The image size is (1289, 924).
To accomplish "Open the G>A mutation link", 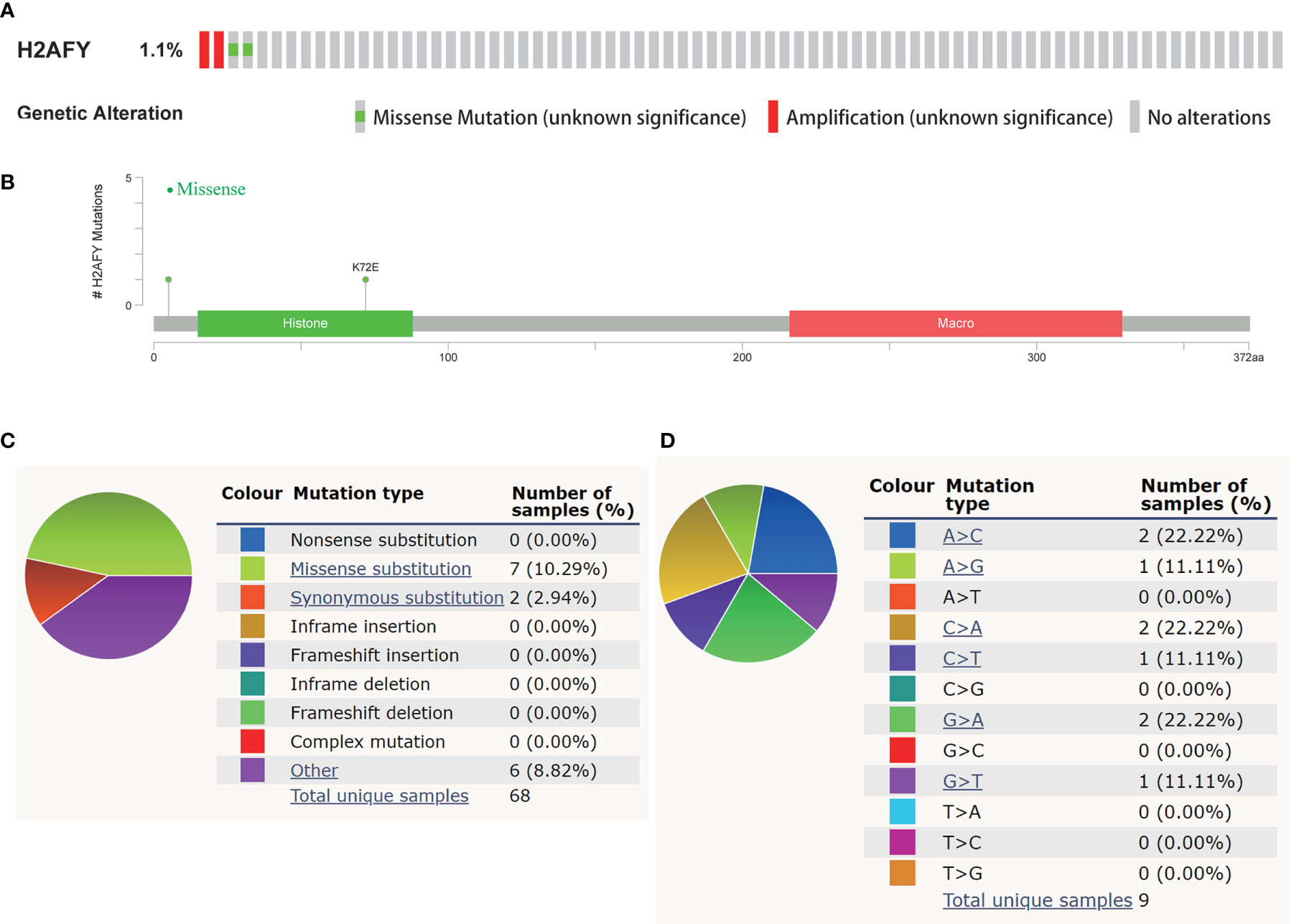I will point(963,719).
